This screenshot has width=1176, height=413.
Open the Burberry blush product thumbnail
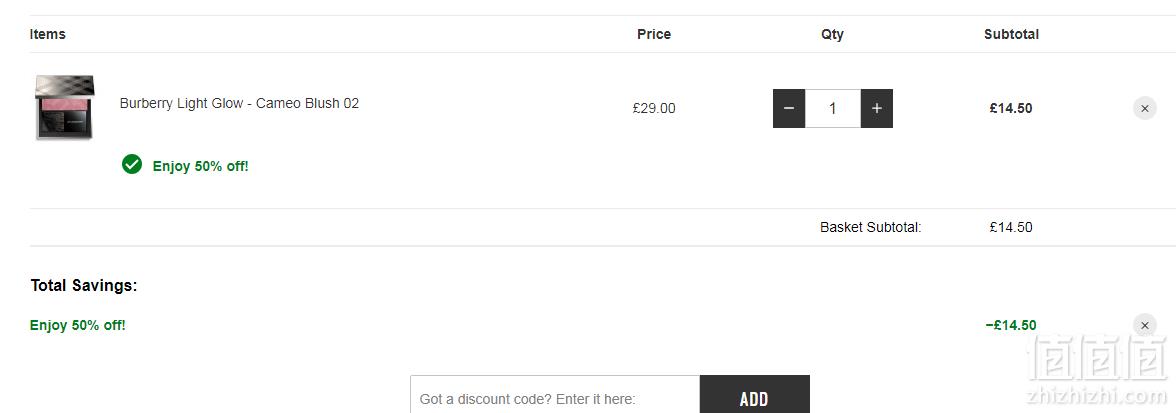(64, 107)
